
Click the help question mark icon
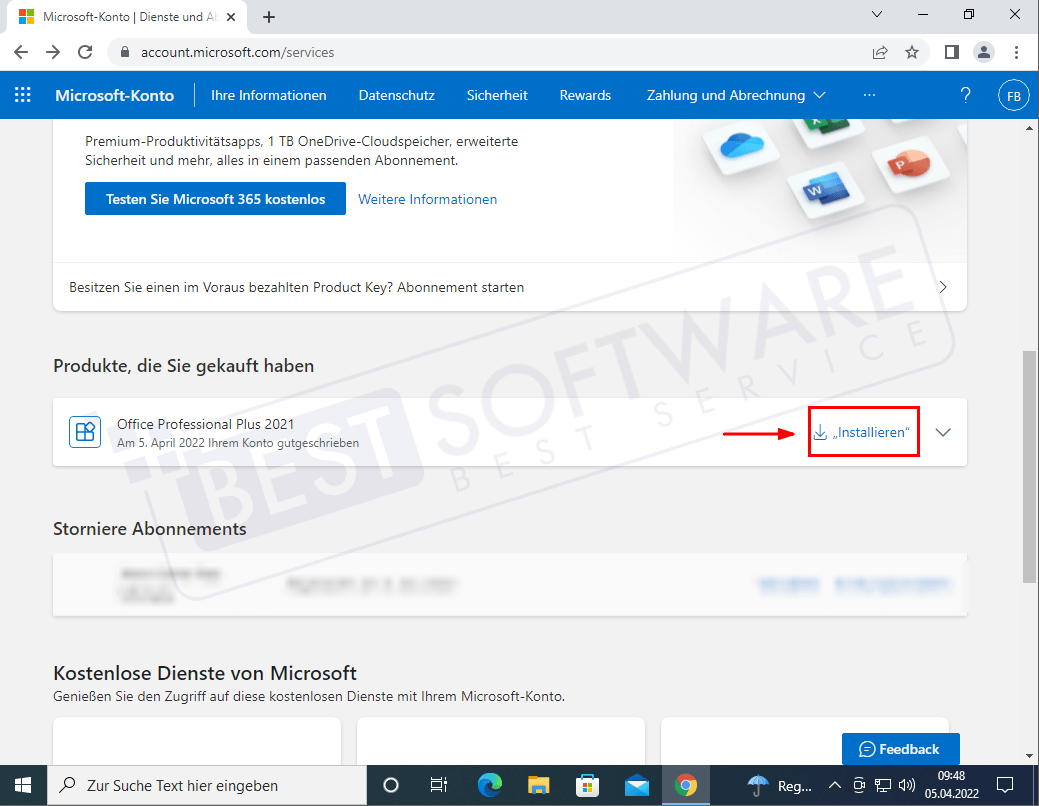coord(965,95)
